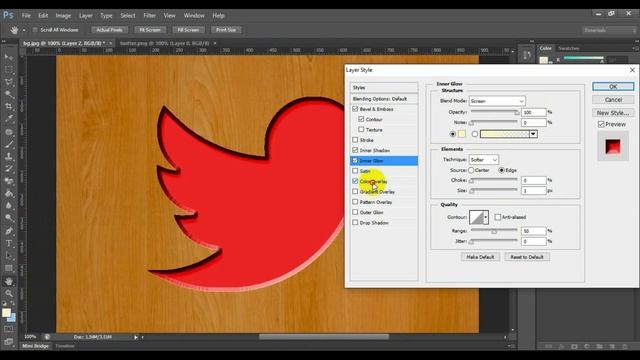Enable the Texture checkbox

tap(361, 129)
